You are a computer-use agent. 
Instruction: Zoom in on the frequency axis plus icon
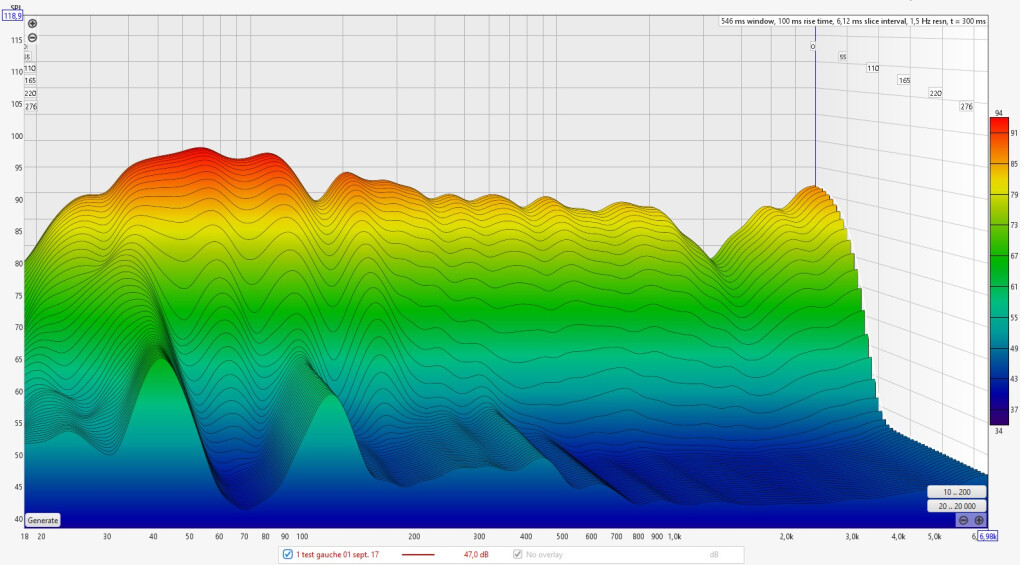pyautogui.click(x=979, y=520)
